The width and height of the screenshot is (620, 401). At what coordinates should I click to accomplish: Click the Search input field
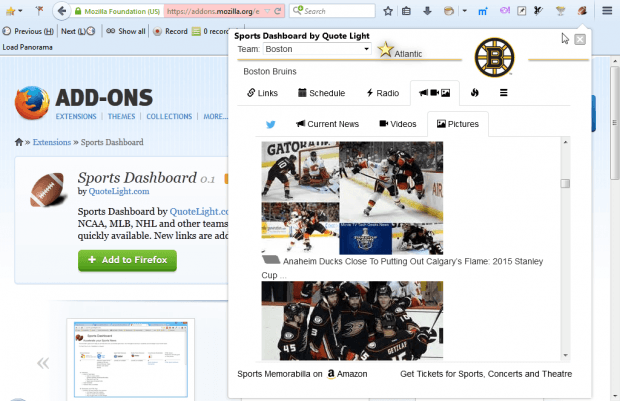coord(332,11)
